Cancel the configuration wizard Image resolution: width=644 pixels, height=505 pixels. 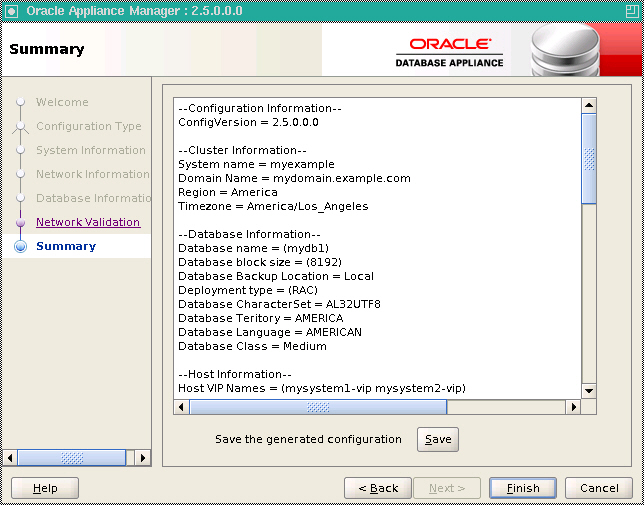point(599,488)
